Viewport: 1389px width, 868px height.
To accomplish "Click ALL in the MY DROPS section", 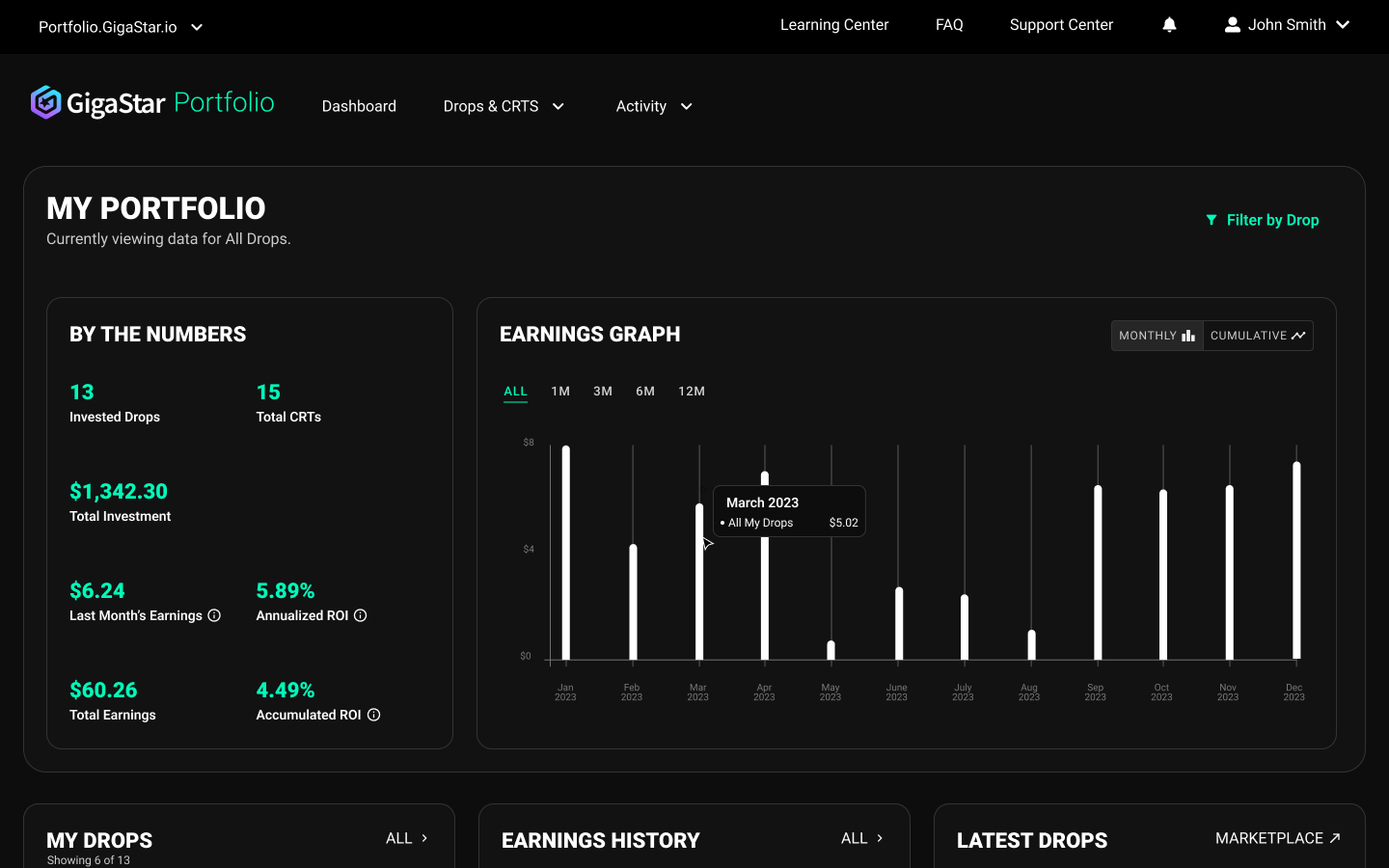I will pyautogui.click(x=405, y=838).
